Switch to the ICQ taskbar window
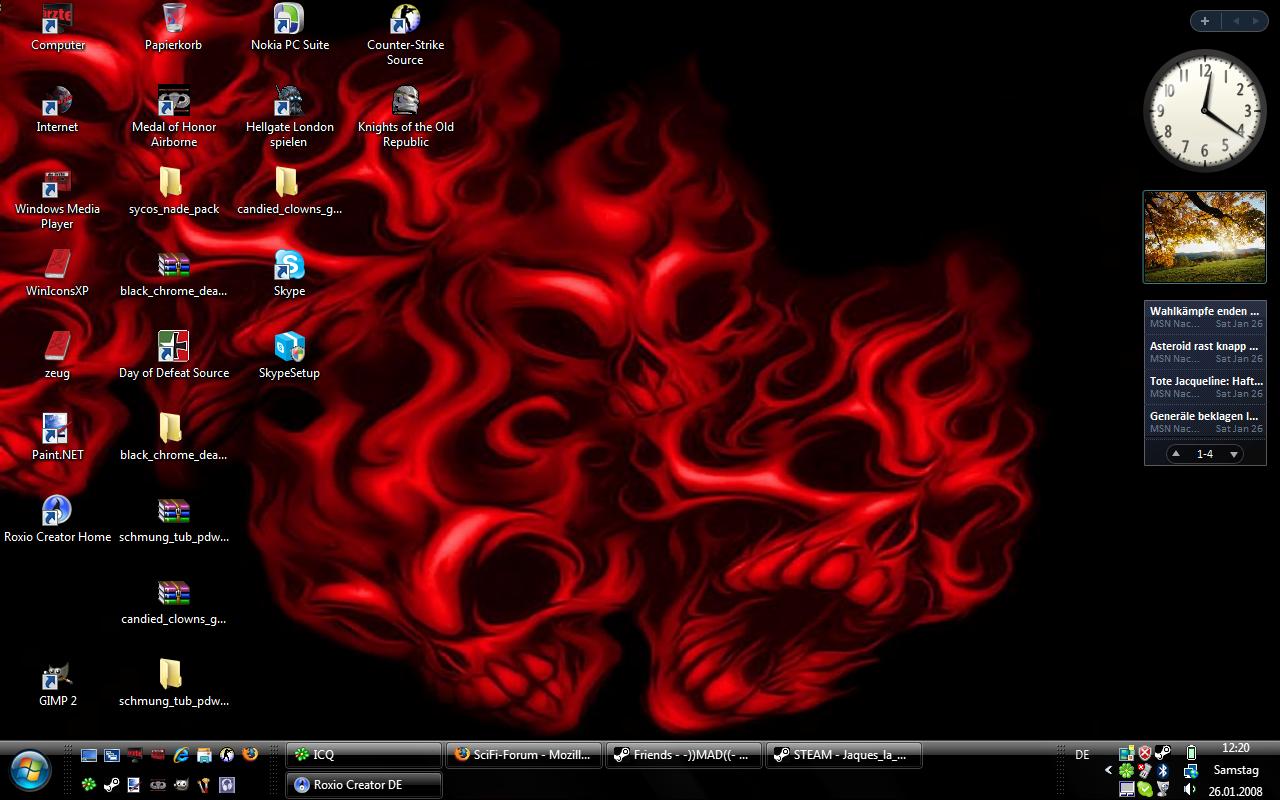Image resolution: width=1280 pixels, height=800 pixels. point(364,755)
